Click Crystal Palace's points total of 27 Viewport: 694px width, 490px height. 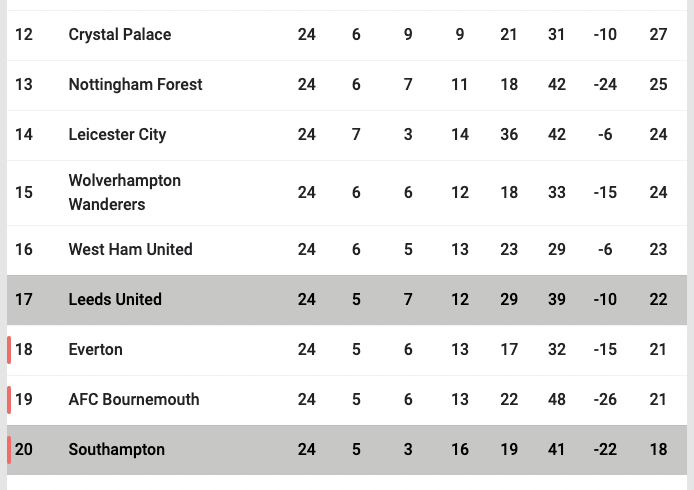(658, 35)
